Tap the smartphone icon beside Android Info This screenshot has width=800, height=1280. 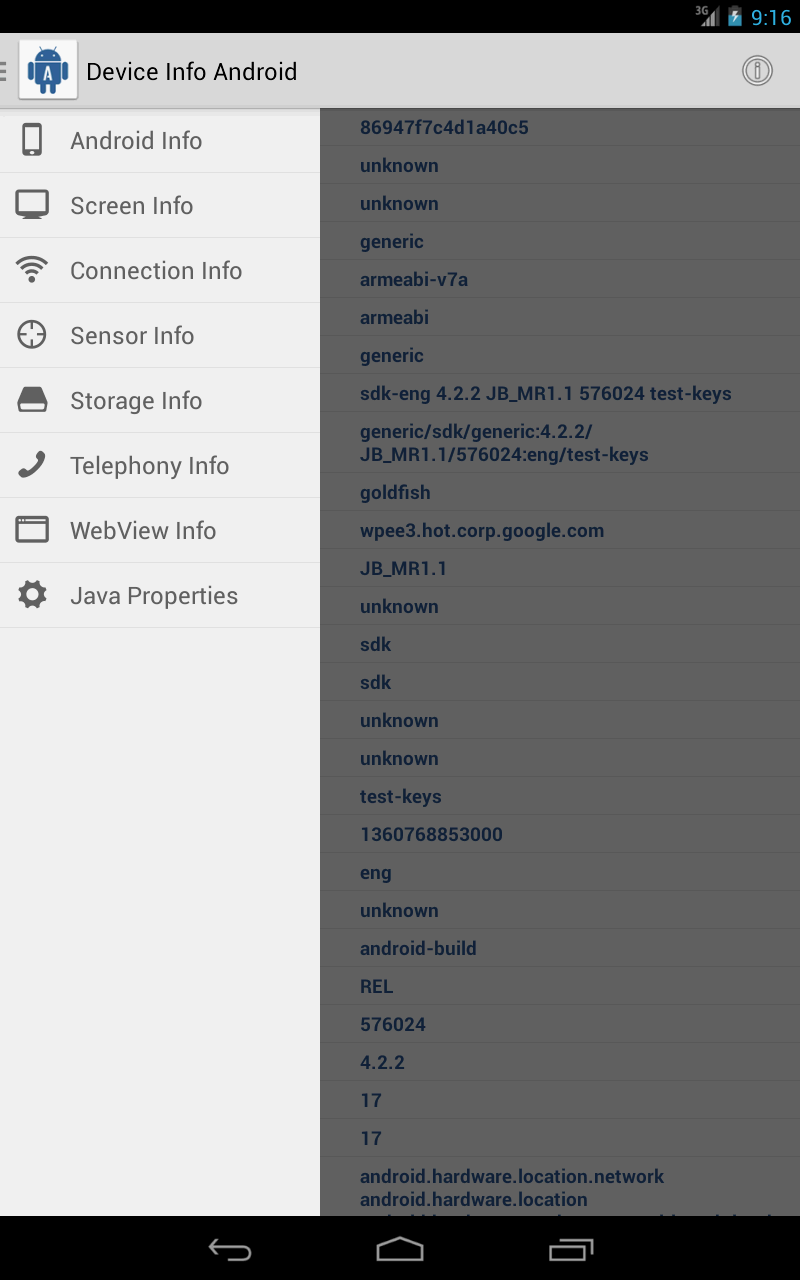(x=33, y=140)
